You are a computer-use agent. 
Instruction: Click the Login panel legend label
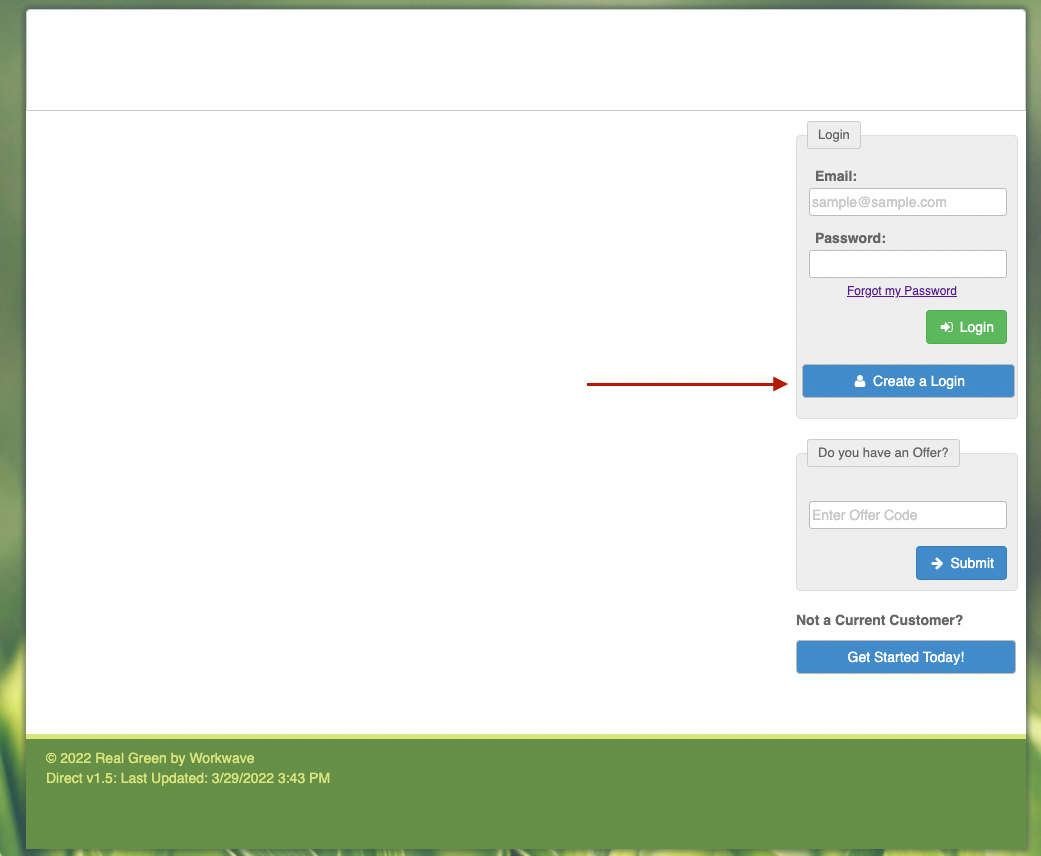point(834,135)
